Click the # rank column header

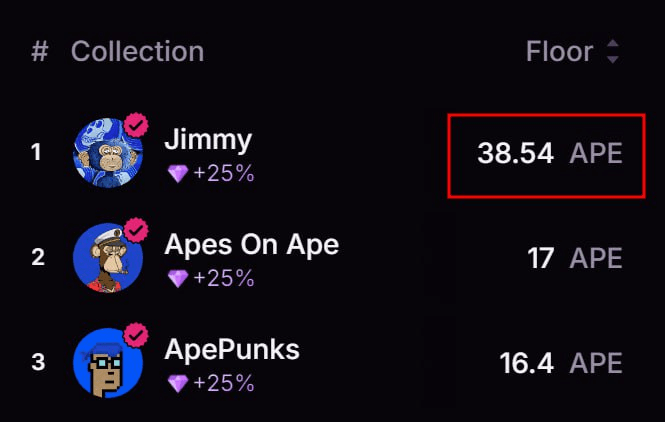pos(40,52)
